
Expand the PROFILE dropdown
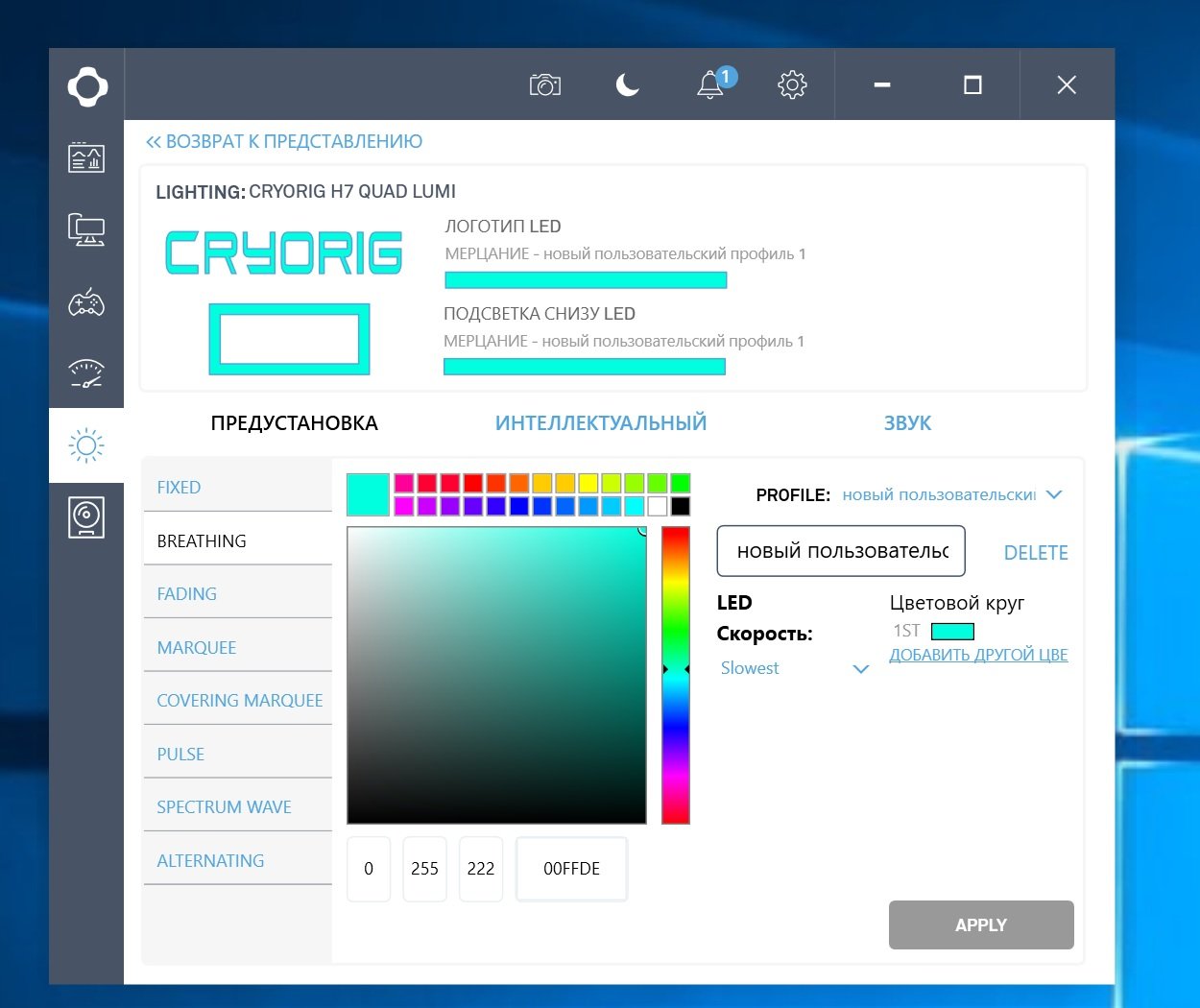952,494
